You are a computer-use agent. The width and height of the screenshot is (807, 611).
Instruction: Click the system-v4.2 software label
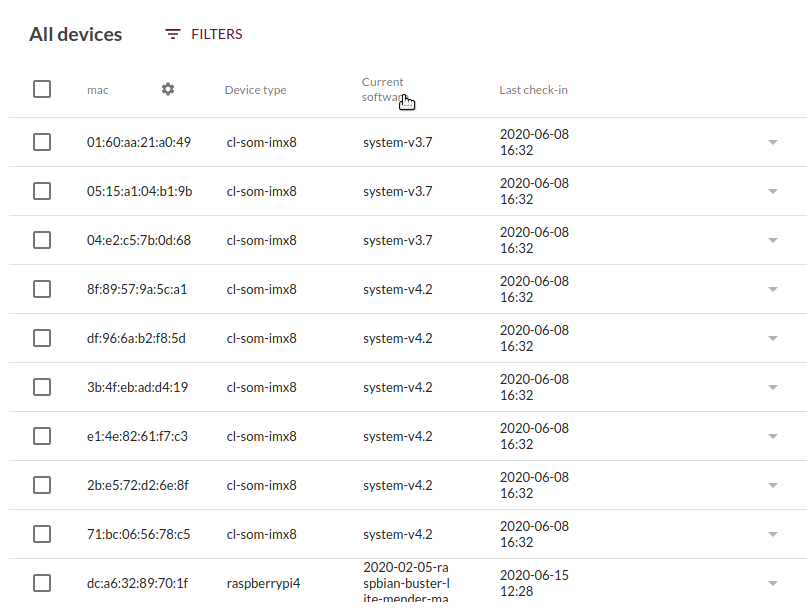pos(391,288)
